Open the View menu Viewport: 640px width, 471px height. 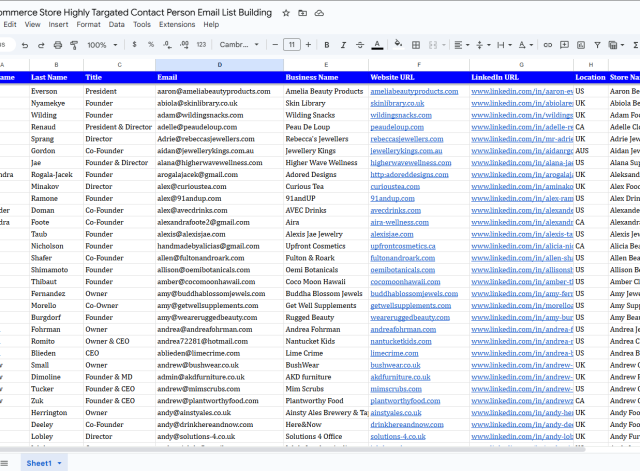[x=33, y=24]
